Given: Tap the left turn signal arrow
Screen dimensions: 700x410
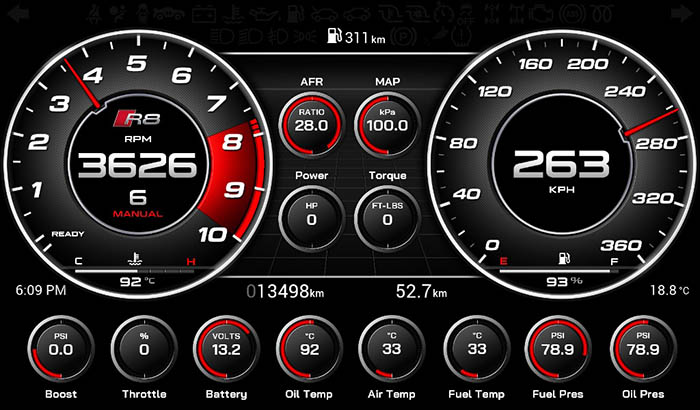Looking at the screenshot, I should coord(19,14).
